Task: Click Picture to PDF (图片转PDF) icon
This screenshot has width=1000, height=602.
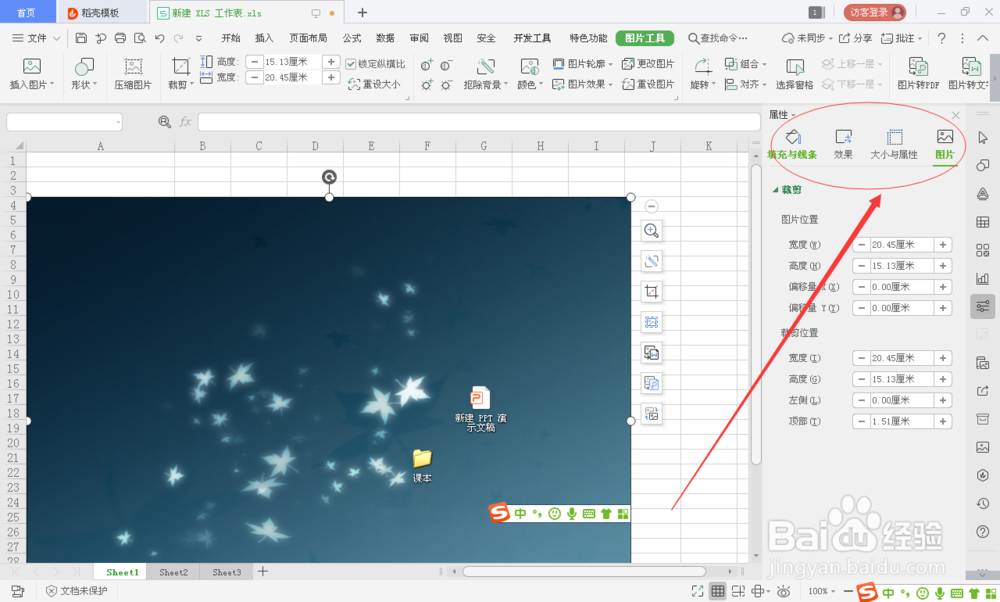Action: 918,66
